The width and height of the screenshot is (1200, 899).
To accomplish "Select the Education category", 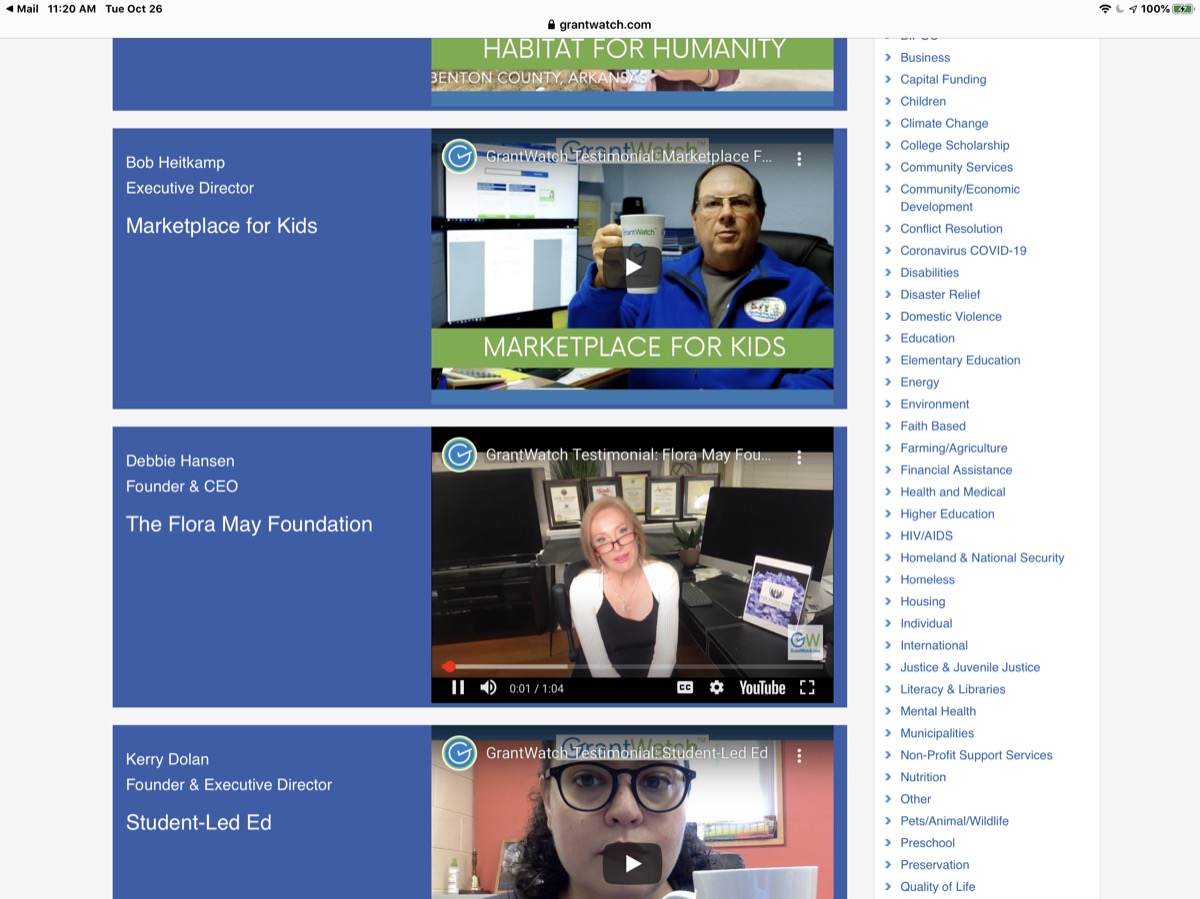I will click(x=927, y=338).
